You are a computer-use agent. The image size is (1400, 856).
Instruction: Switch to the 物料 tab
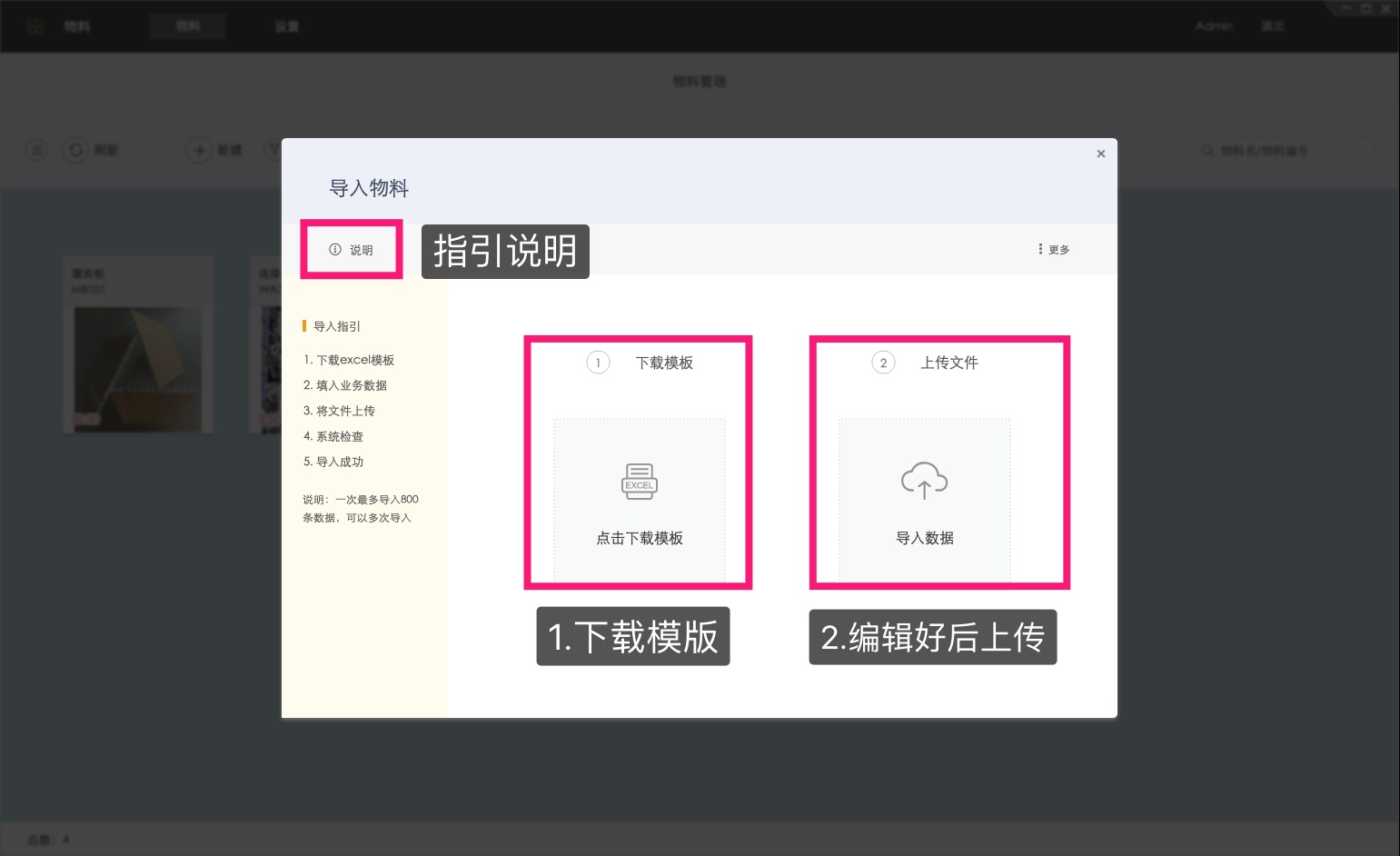[187, 25]
